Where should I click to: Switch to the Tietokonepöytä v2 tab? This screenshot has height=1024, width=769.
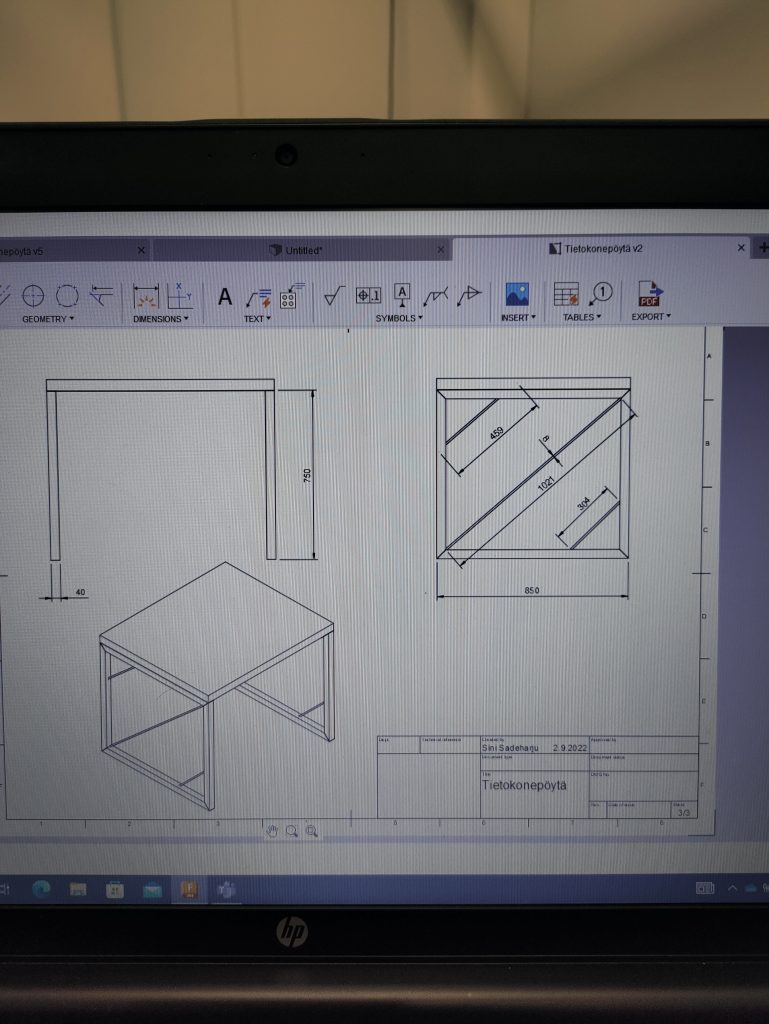tap(602, 248)
